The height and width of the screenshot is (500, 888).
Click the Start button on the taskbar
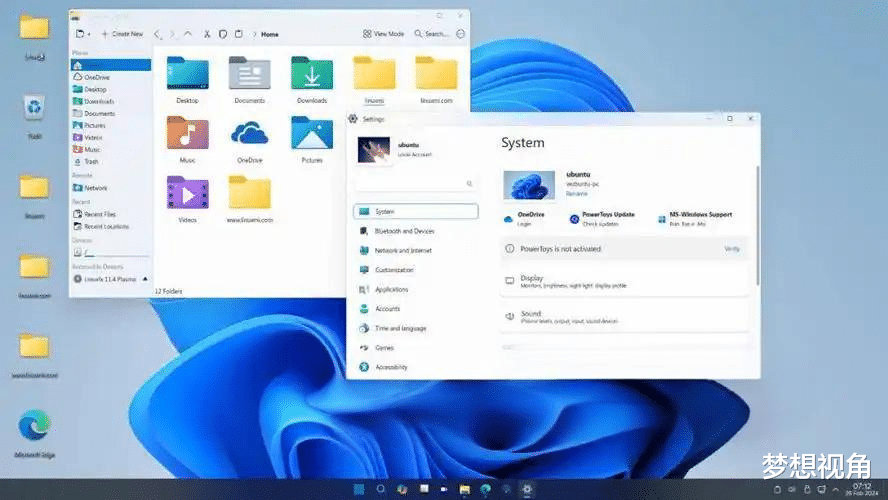[x=359, y=489]
